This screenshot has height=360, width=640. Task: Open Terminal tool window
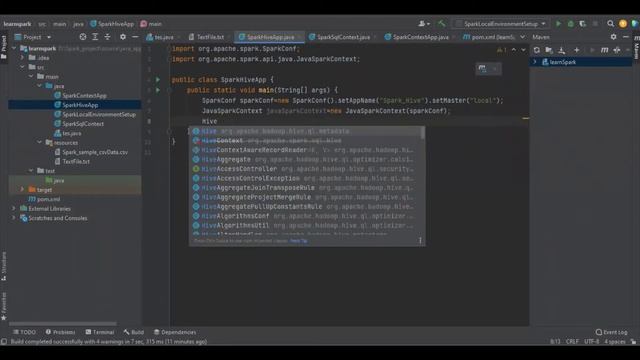[100, 332]
